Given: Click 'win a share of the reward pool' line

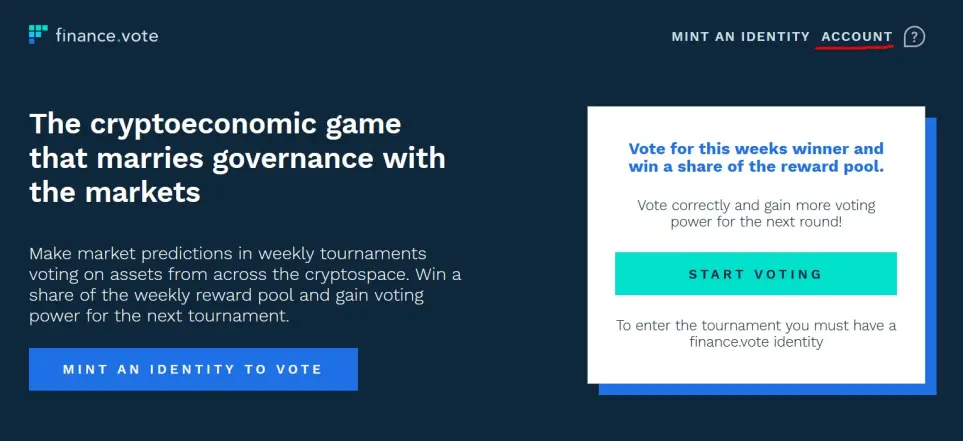Looking at the screenshot, I should tap(756, 166).
